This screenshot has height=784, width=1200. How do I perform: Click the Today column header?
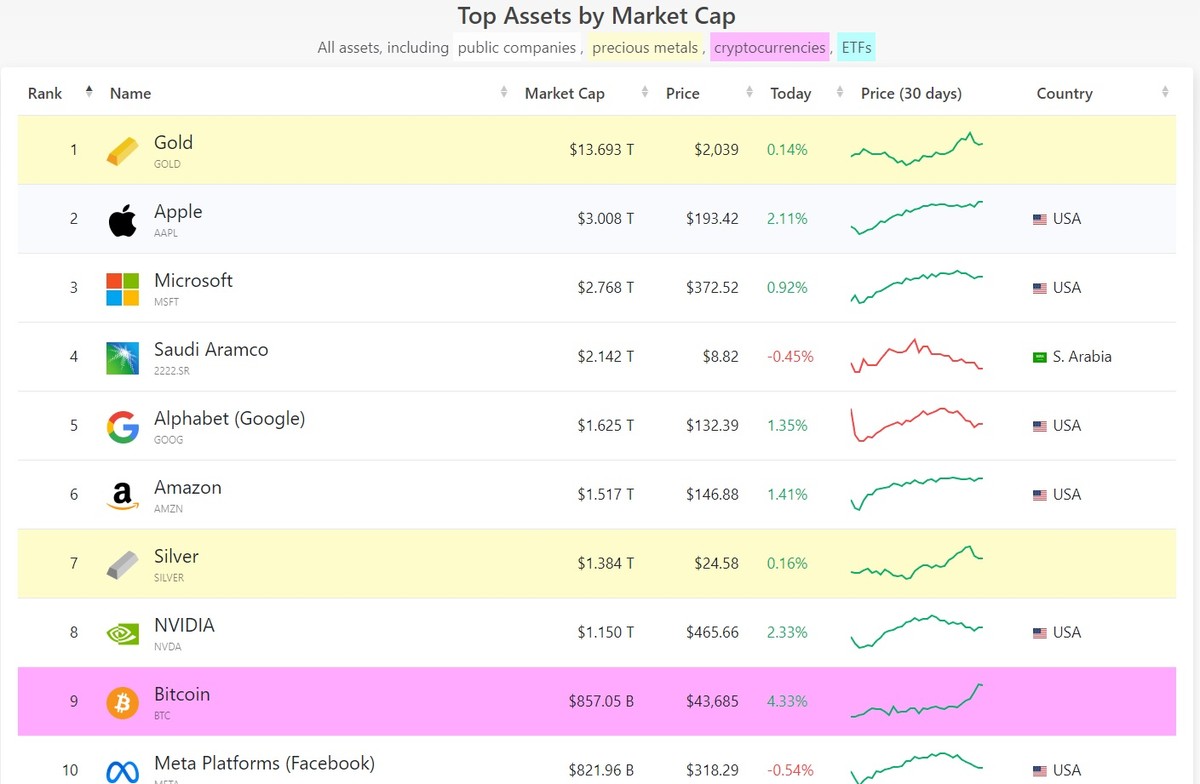pyautogui.click(x=790, y=93)
